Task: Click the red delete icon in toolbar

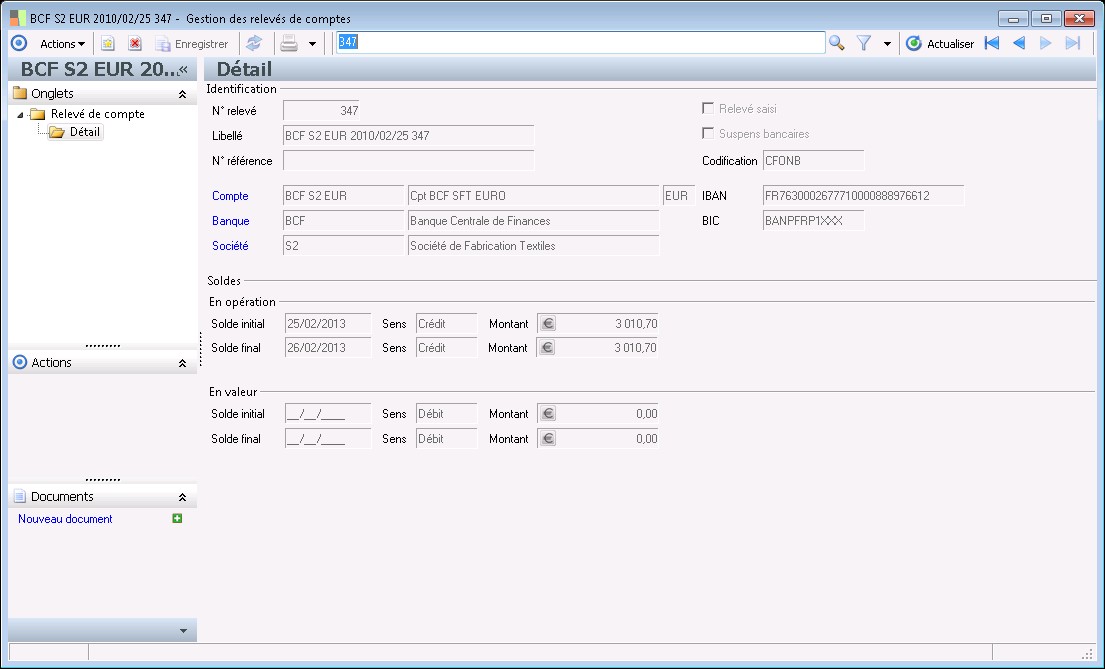Action: tap(134, 44)
